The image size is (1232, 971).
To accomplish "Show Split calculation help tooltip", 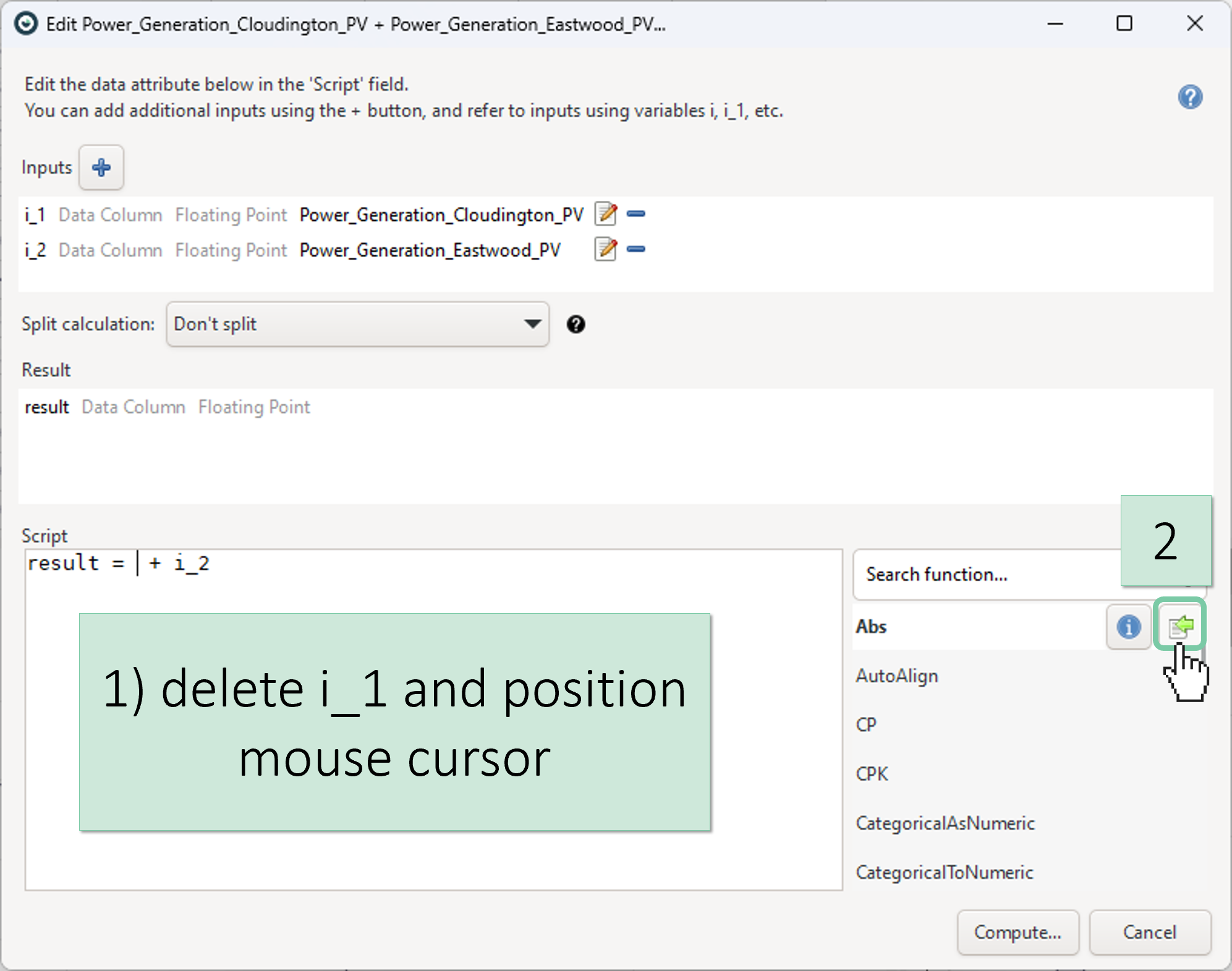I will (x=576, y=324).
